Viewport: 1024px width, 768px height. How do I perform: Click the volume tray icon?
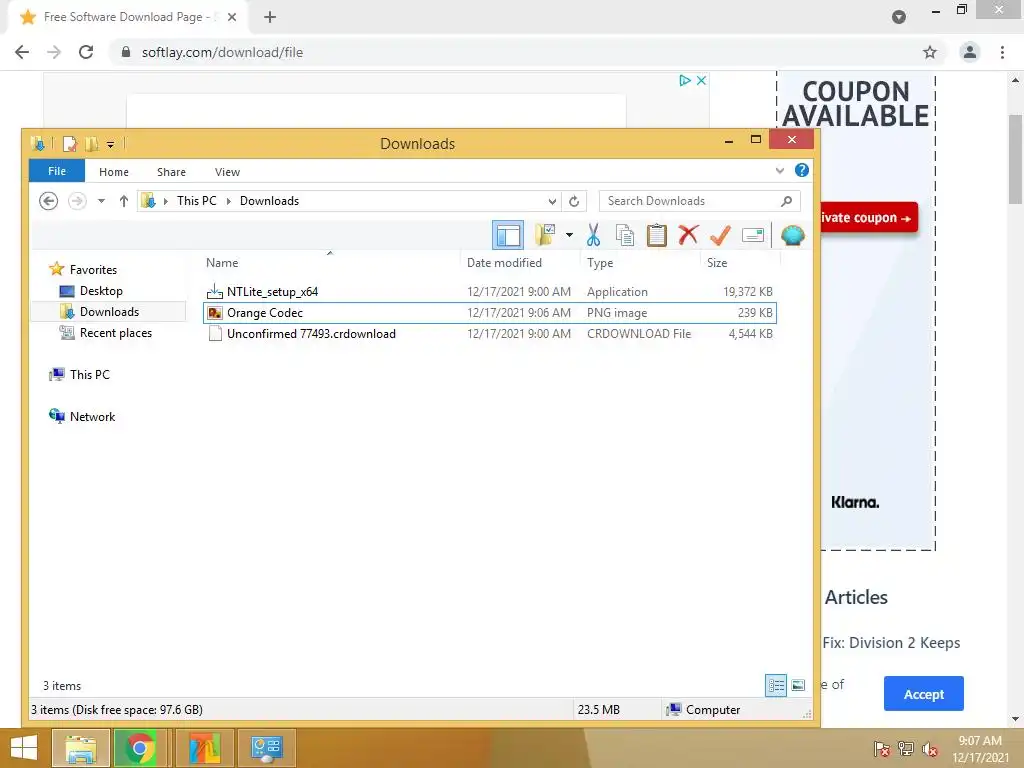pyautogui.click(x=930, y=749)
